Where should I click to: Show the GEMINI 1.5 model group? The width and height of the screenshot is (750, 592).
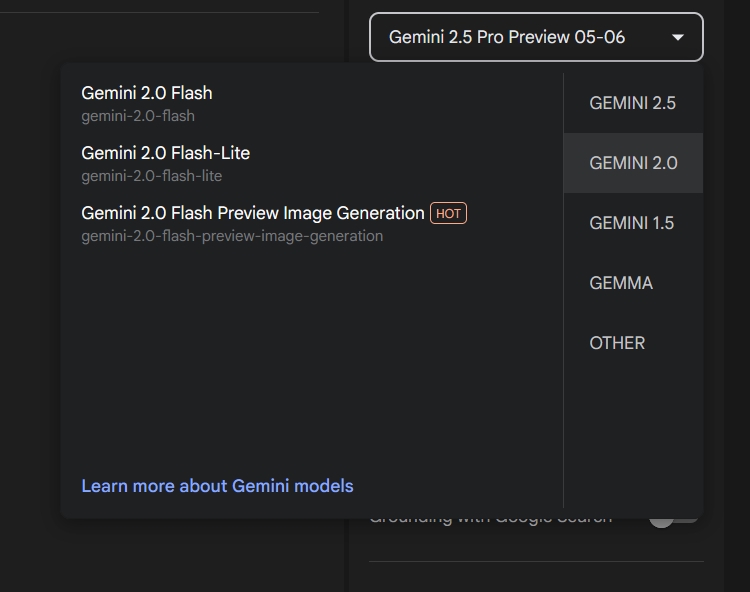pyautogui.click(x=633, y=223)
